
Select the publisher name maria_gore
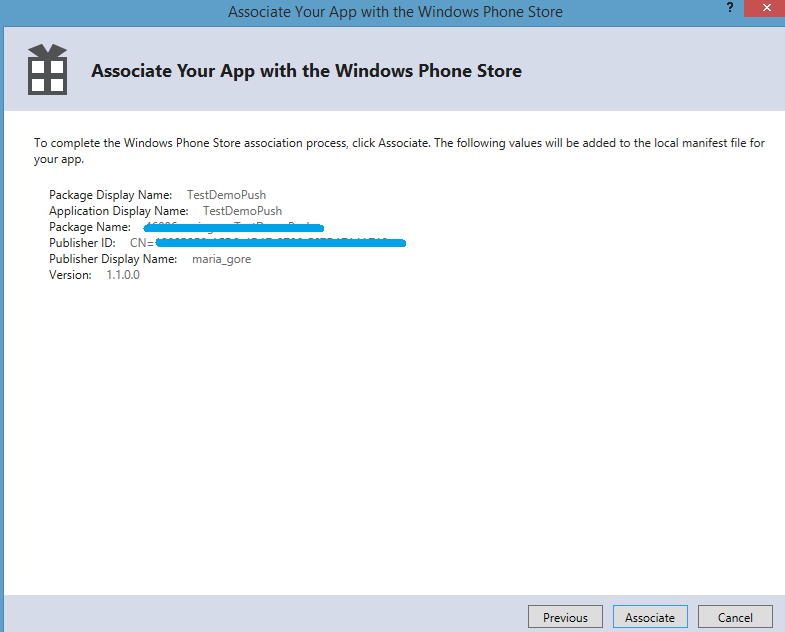221,259
